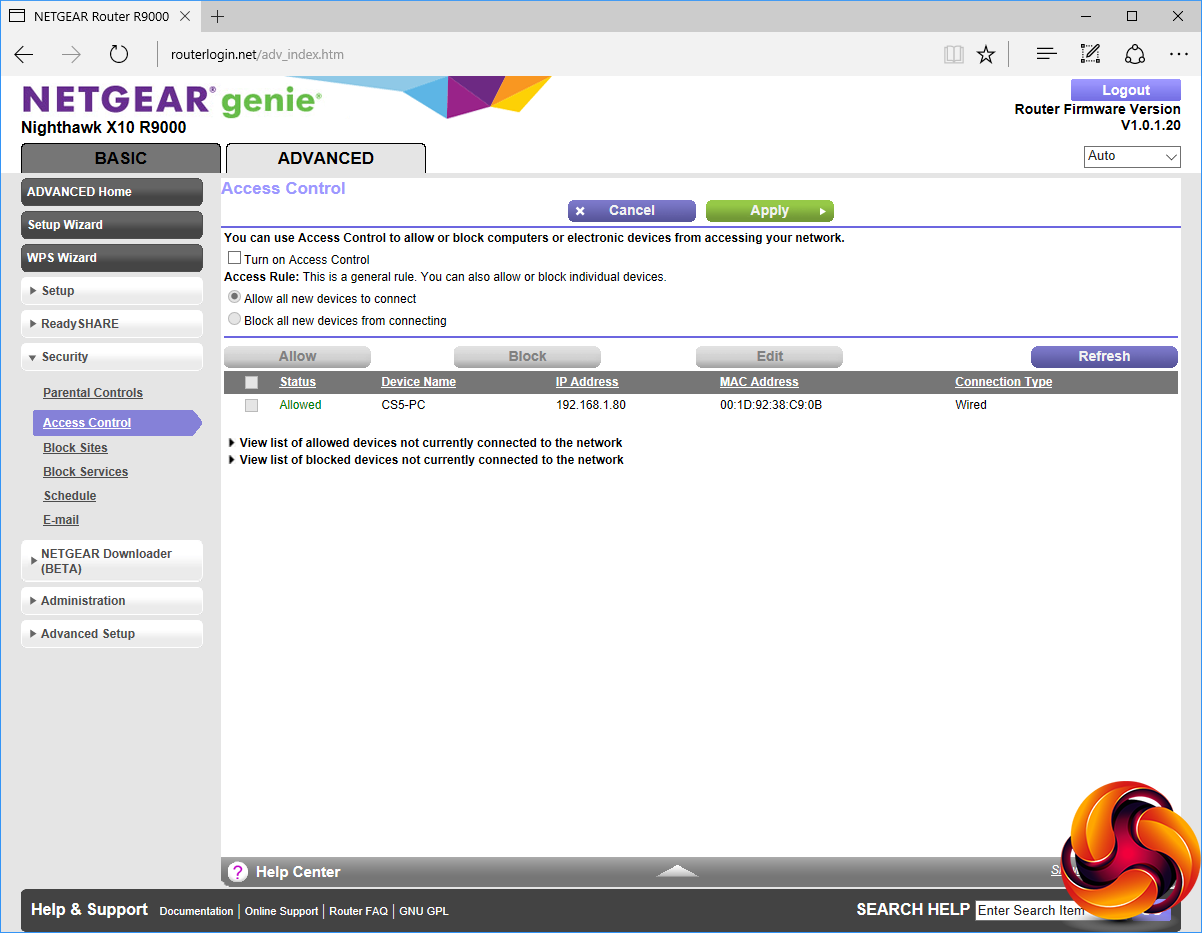Switch to the BASIC tab

tap(121, 158)
